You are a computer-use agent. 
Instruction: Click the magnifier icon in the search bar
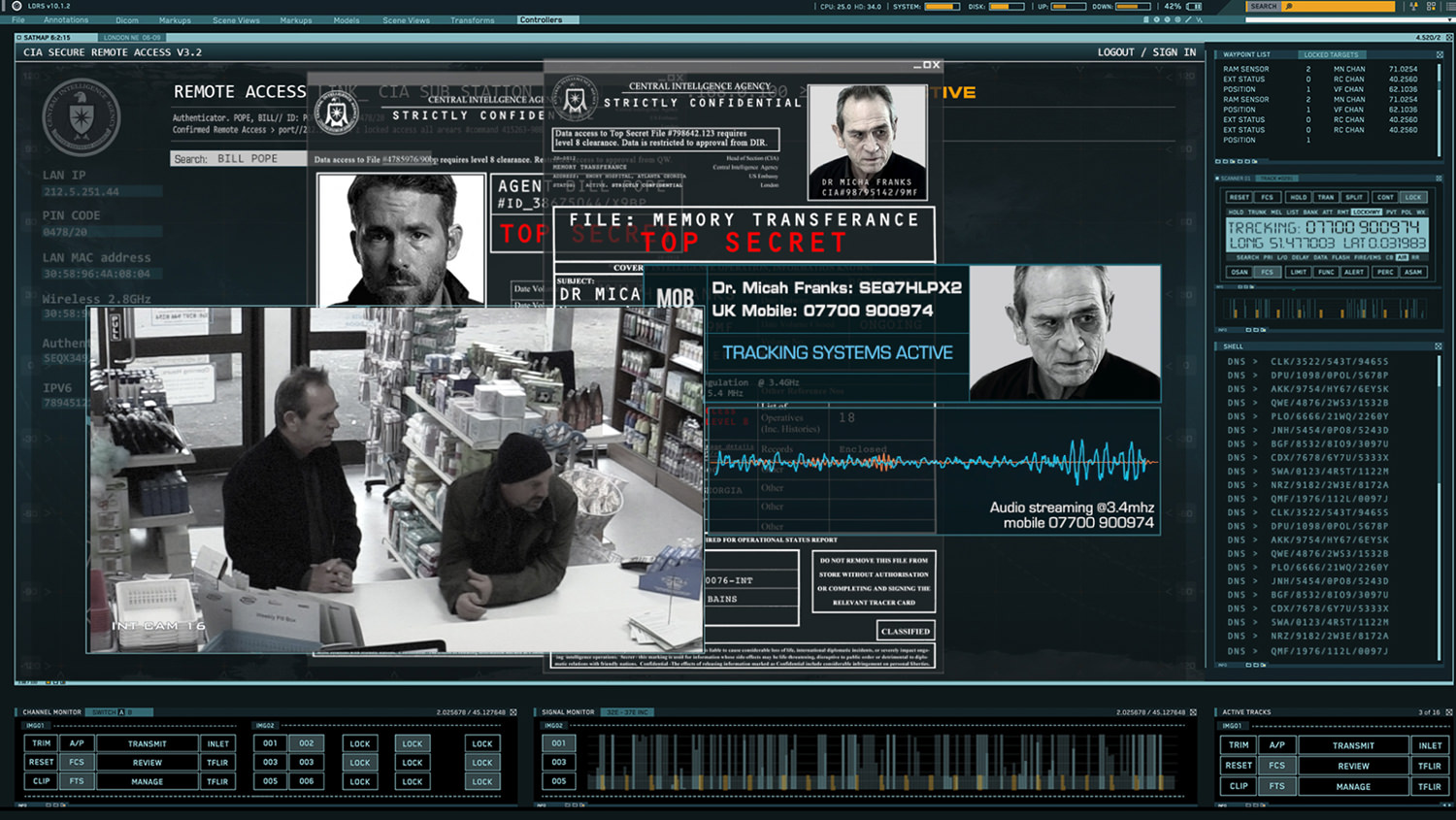click(1289, 6)
